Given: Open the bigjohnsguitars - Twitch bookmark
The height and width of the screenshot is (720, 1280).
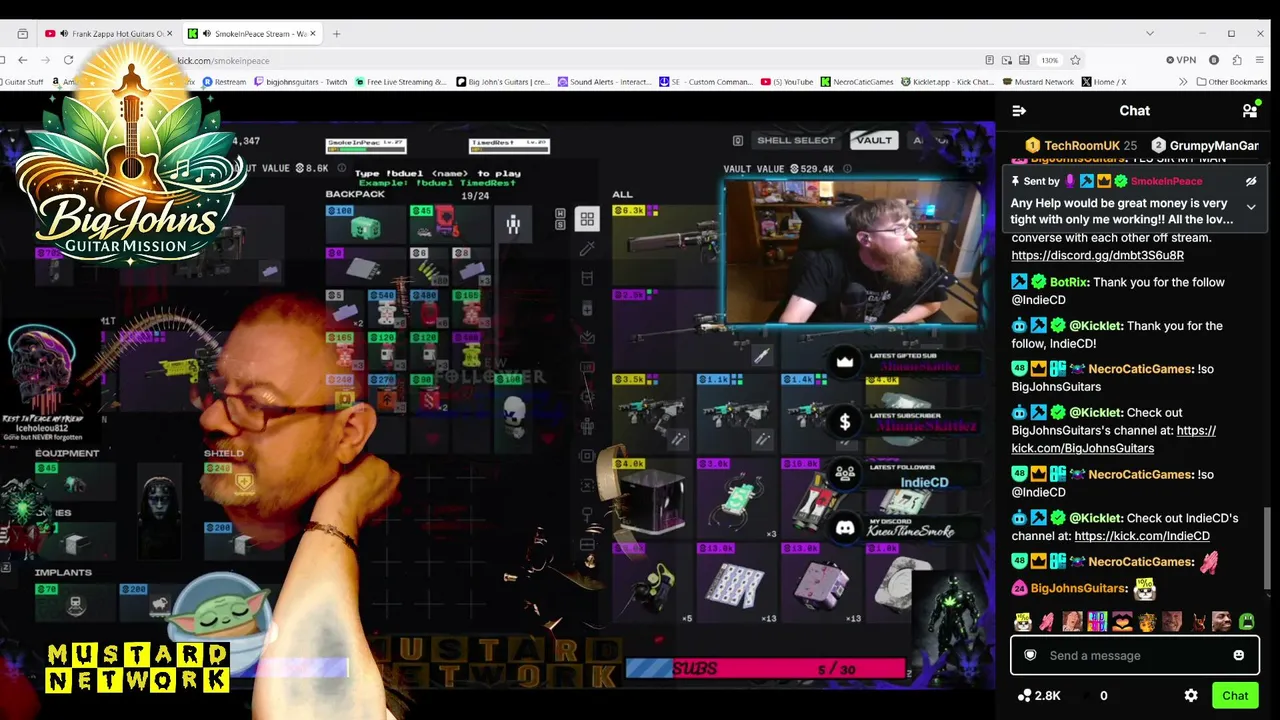Looking at the screenshot, I should coord(300,82).
